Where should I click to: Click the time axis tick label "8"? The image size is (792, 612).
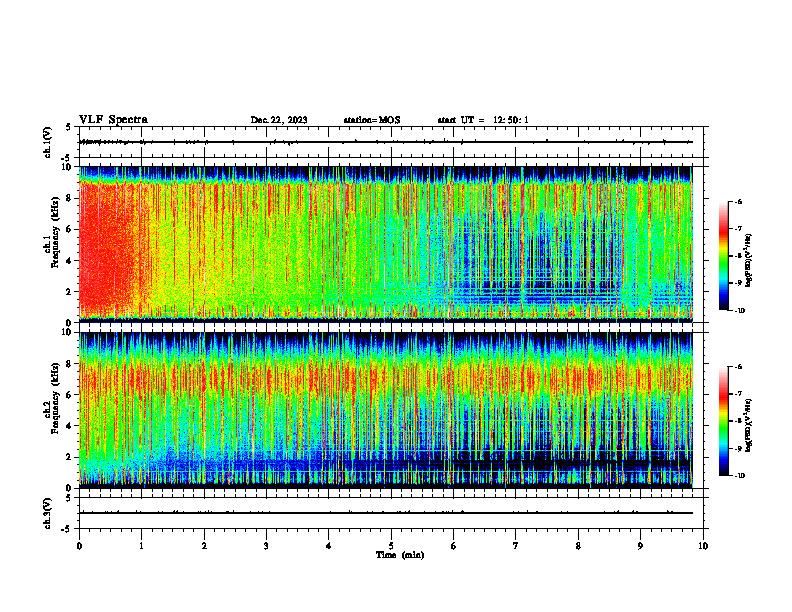click(578, 546)
